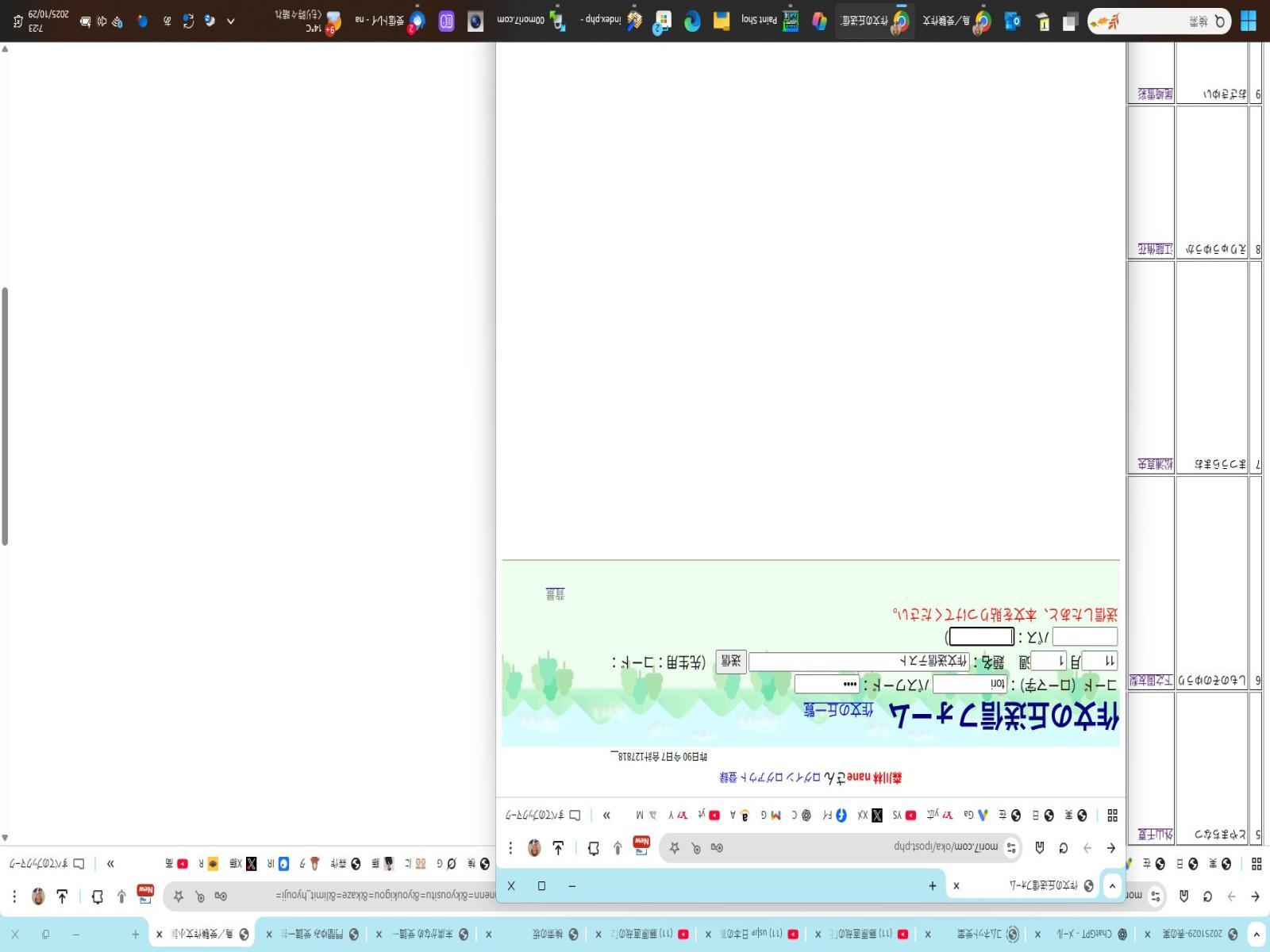This screenshot has width=1270, height=952.
Task: Reload the 作文の丘送信フォーム page in front window
Action: pos(1063,848)
